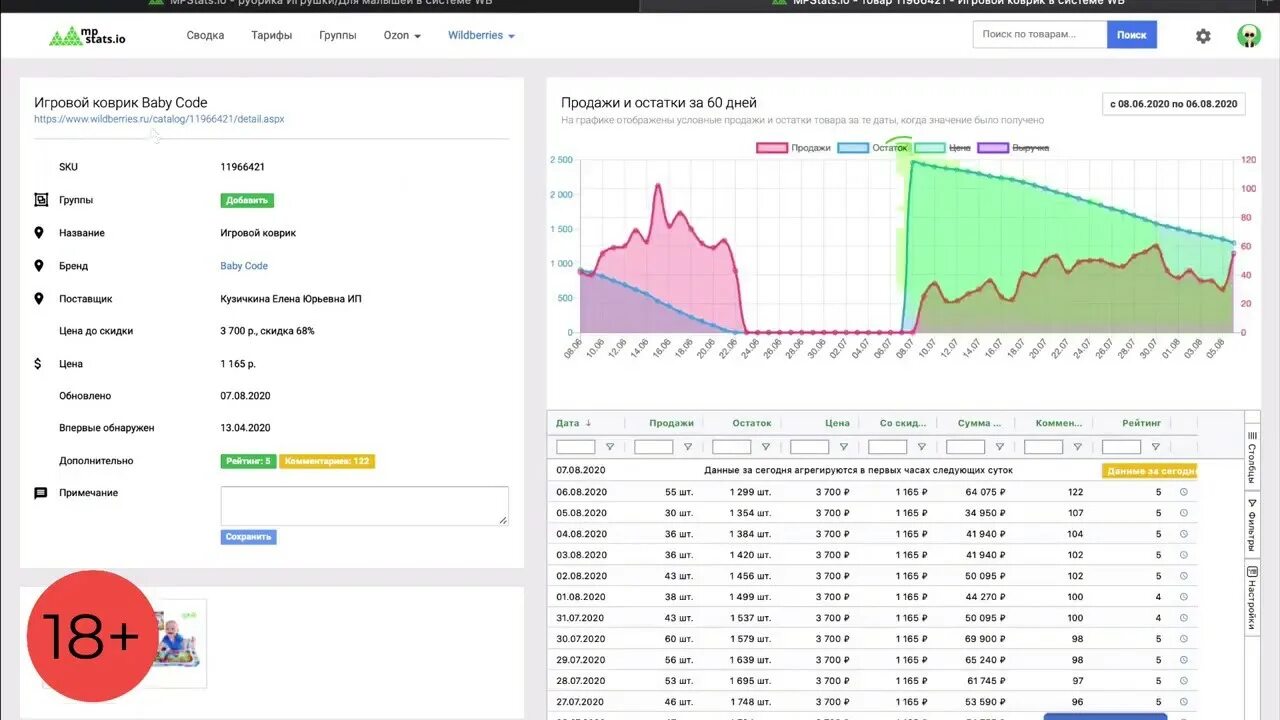Sort by Продажи column header

671,423
